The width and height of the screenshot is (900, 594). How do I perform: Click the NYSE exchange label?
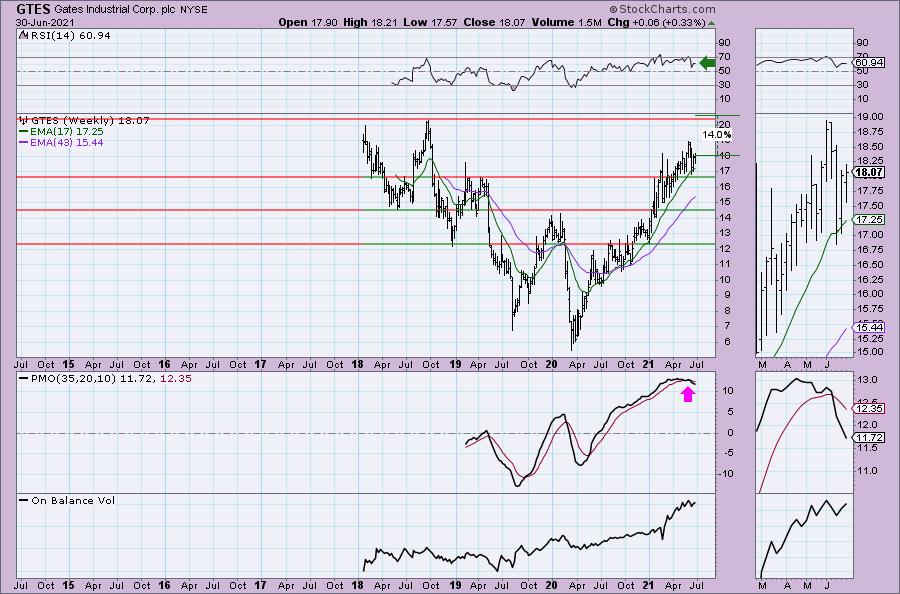pyautogui.click(x=192, y=10)
